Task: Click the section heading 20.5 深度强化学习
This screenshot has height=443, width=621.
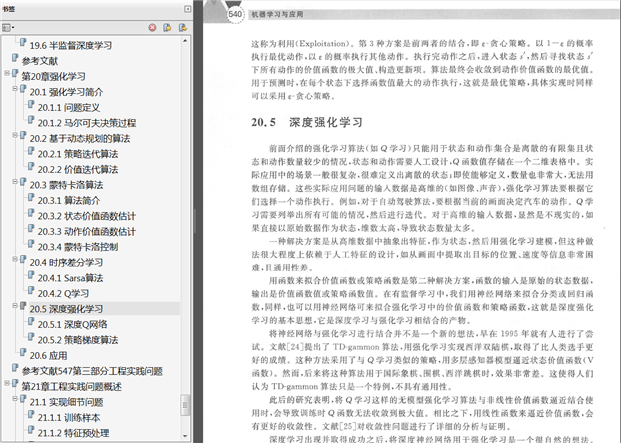Action: pyautogui.click(x=307, y=122)
